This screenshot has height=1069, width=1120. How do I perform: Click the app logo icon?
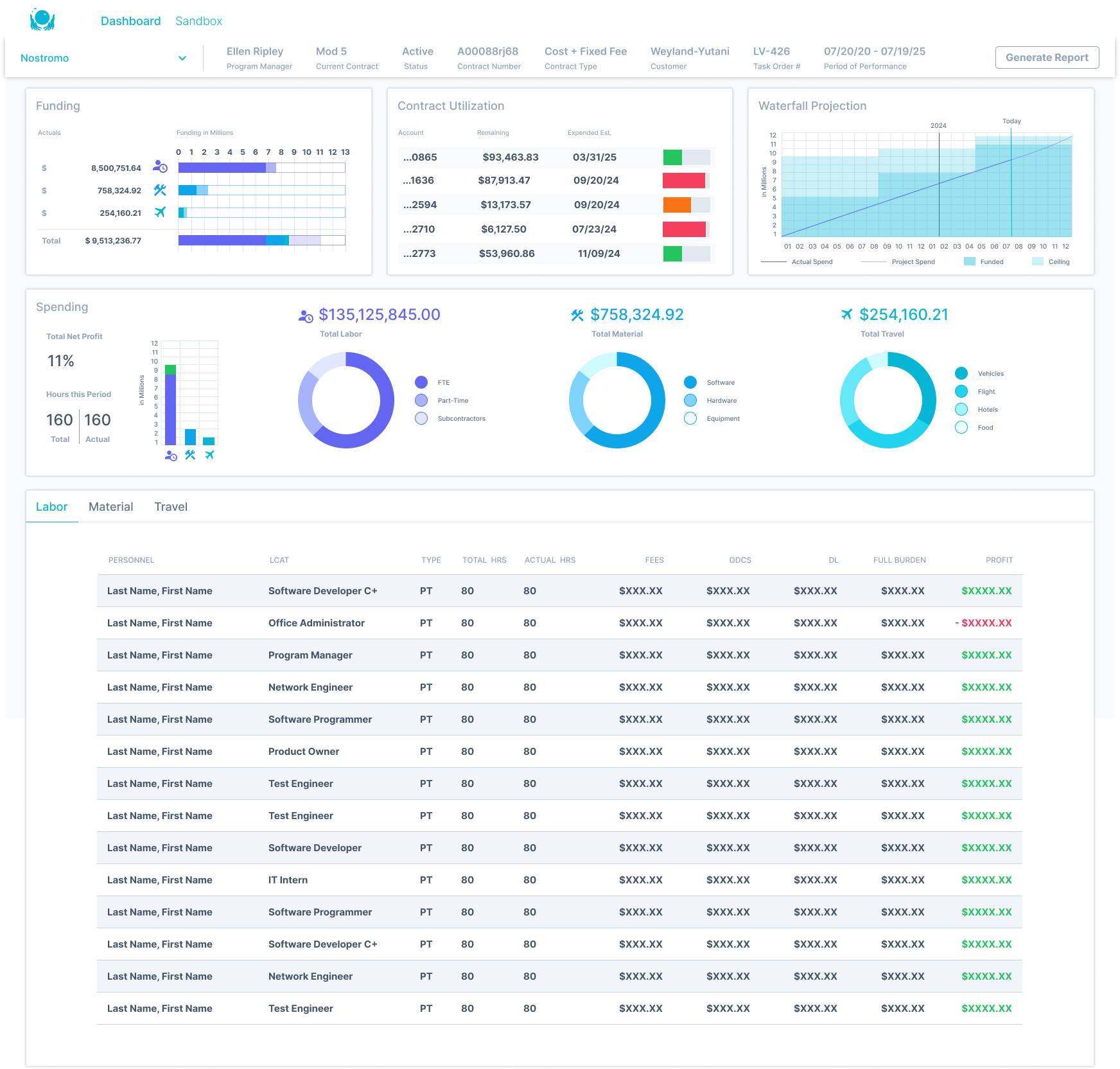(42, 20)
